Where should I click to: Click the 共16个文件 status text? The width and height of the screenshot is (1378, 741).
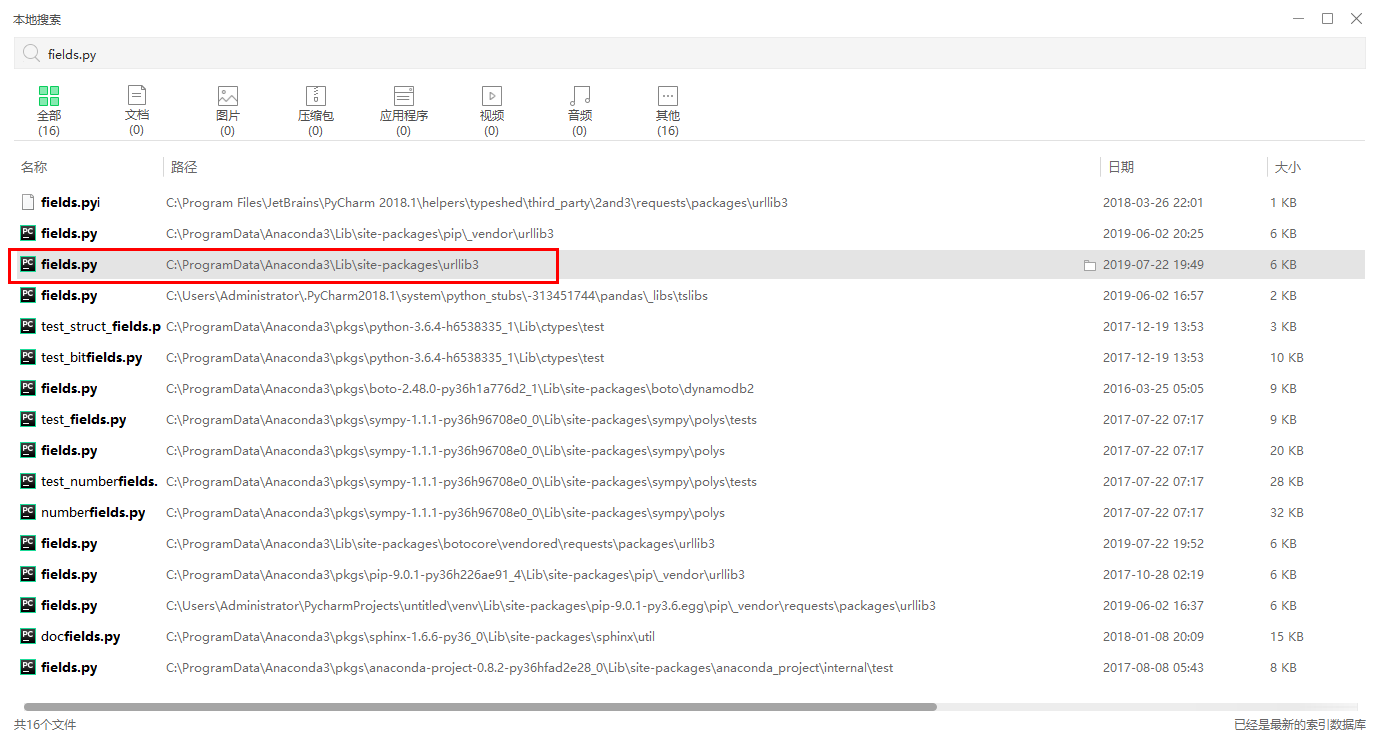(45, 724)
